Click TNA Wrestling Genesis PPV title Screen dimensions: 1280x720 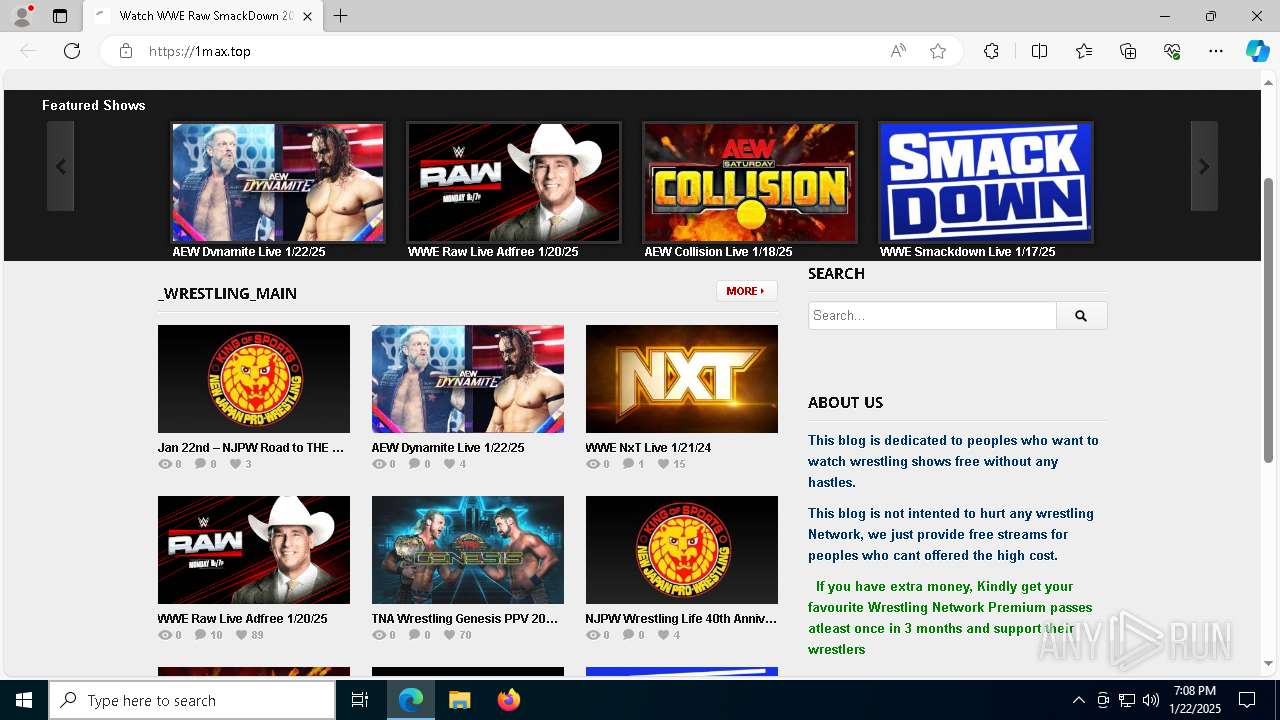(465, 619)
